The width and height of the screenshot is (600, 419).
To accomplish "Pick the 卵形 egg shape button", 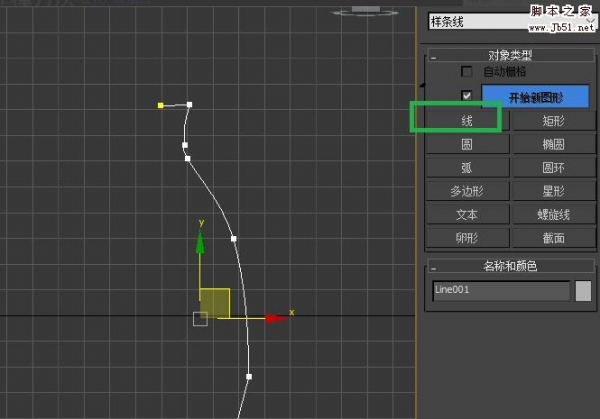I will click(x=467, y=238).
